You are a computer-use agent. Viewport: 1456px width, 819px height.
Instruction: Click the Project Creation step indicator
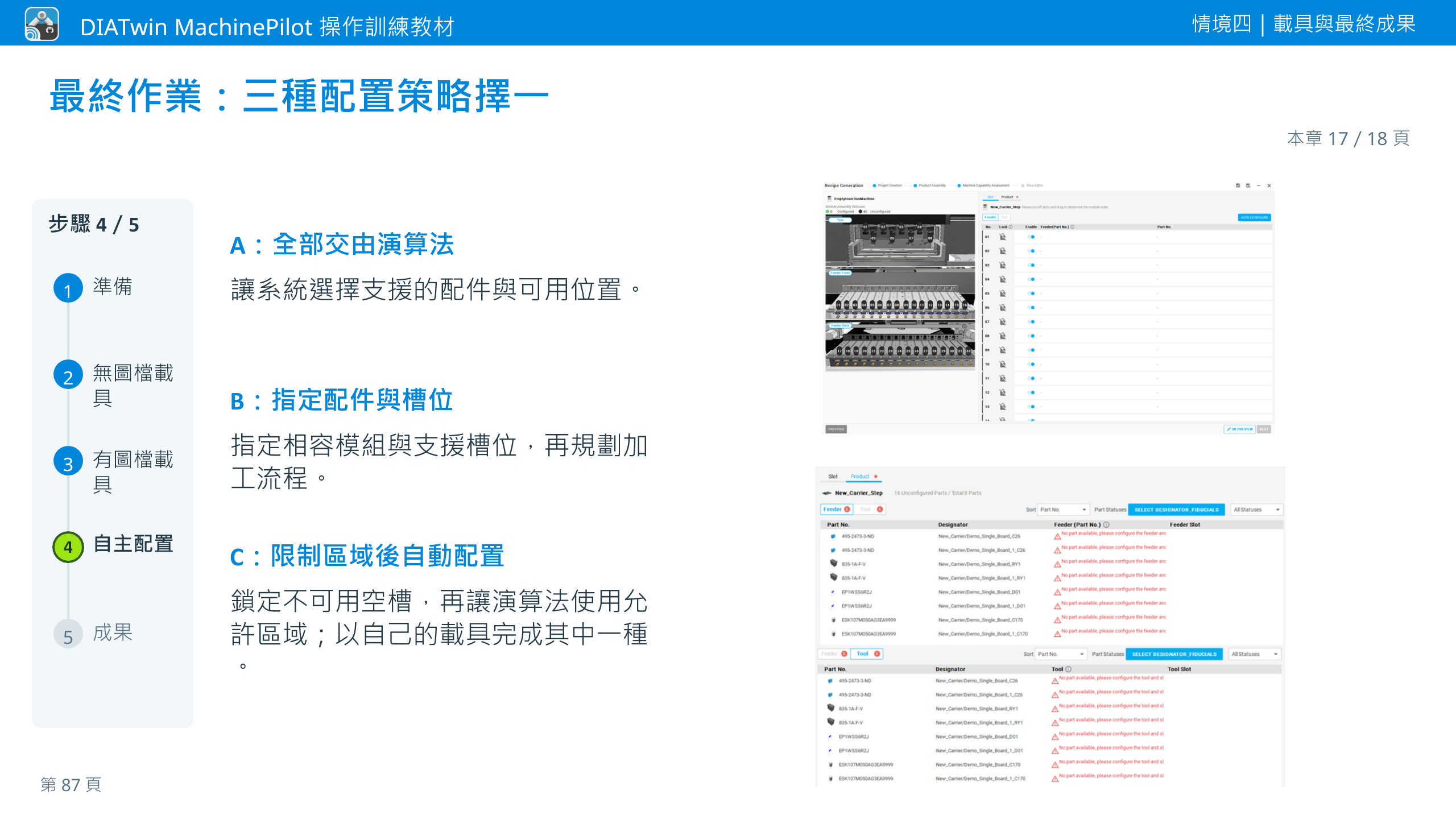click(887, 185)
